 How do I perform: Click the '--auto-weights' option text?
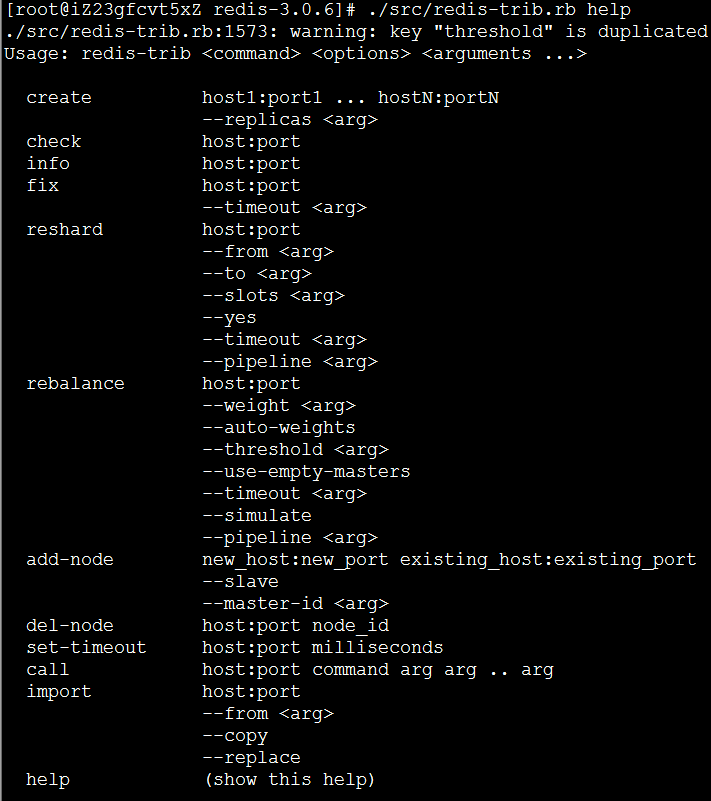[279, 428]
